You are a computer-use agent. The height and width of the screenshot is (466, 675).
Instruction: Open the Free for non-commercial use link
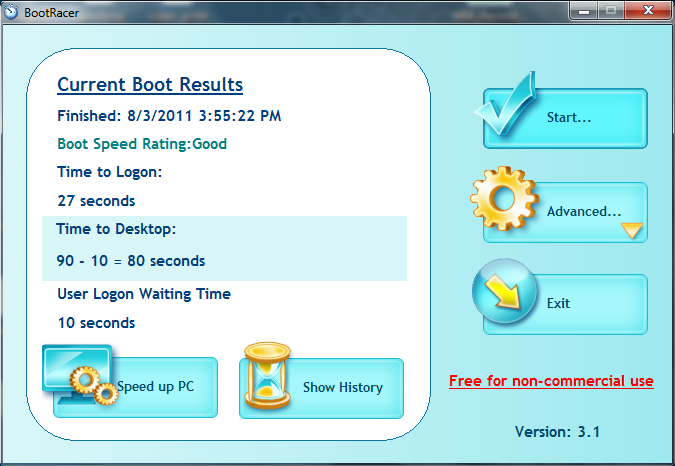[551, 381]
